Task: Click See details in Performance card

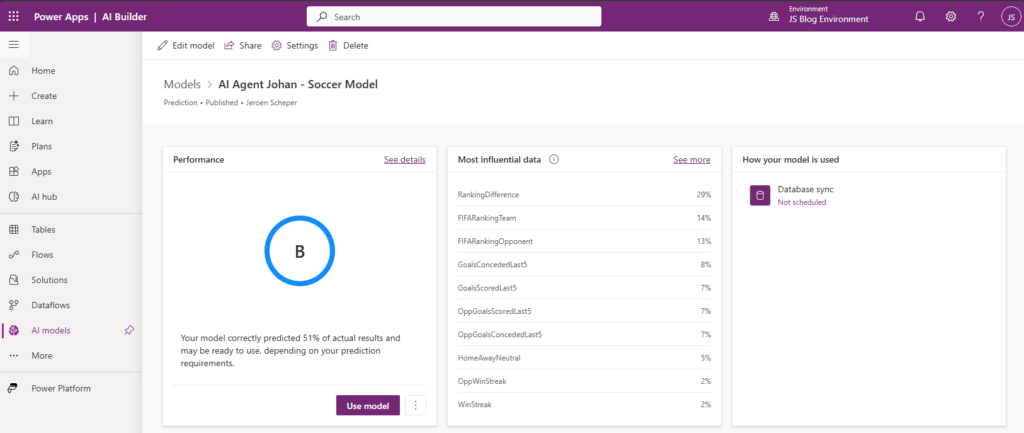Action: click(x=405, y=159)
